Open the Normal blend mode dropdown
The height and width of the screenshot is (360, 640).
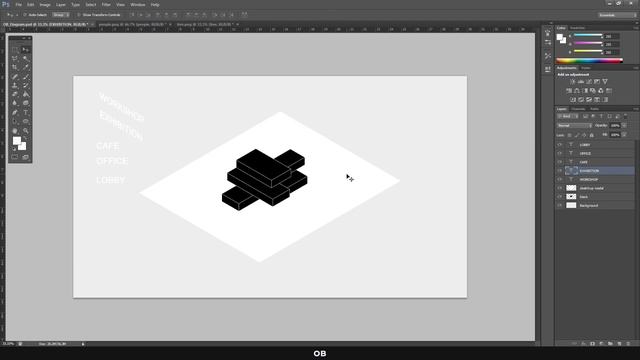click(574, 126)
